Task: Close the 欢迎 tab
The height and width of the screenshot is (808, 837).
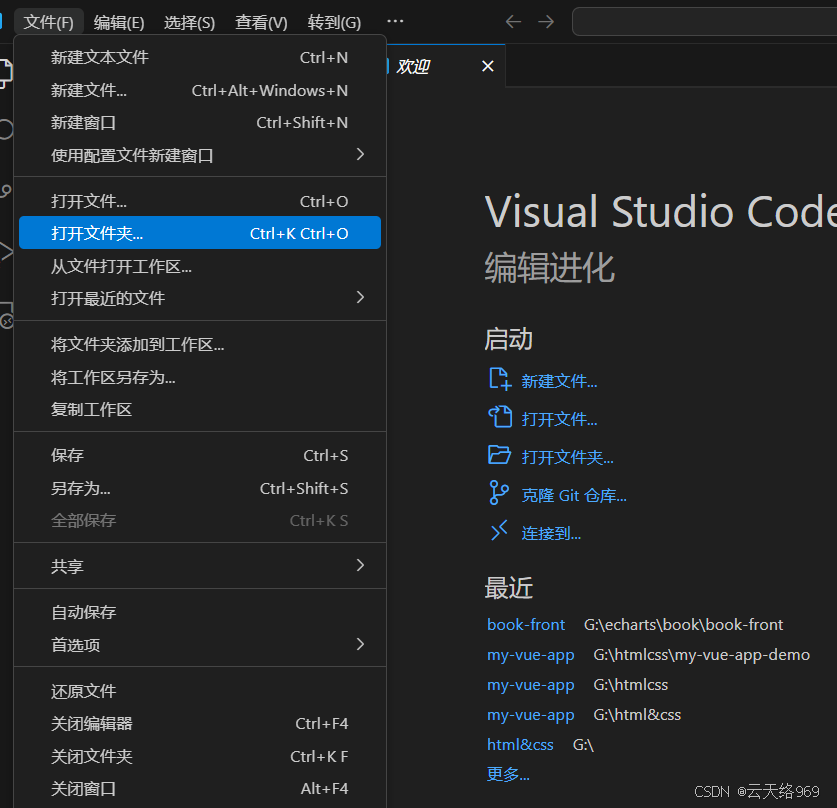Action: (487, 66)
